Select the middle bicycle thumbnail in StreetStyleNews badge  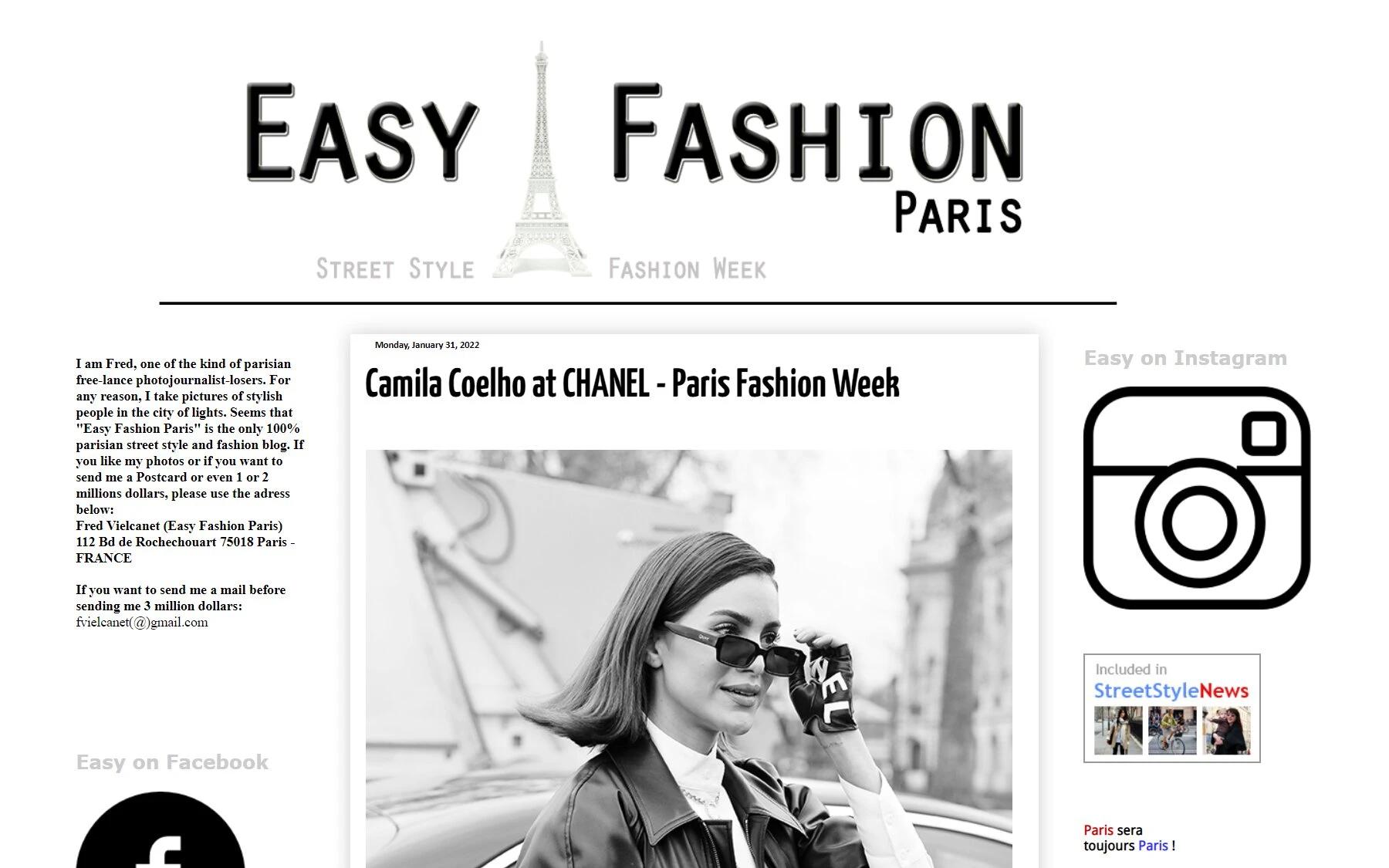pyautogui.click(x=1172, y=730)
